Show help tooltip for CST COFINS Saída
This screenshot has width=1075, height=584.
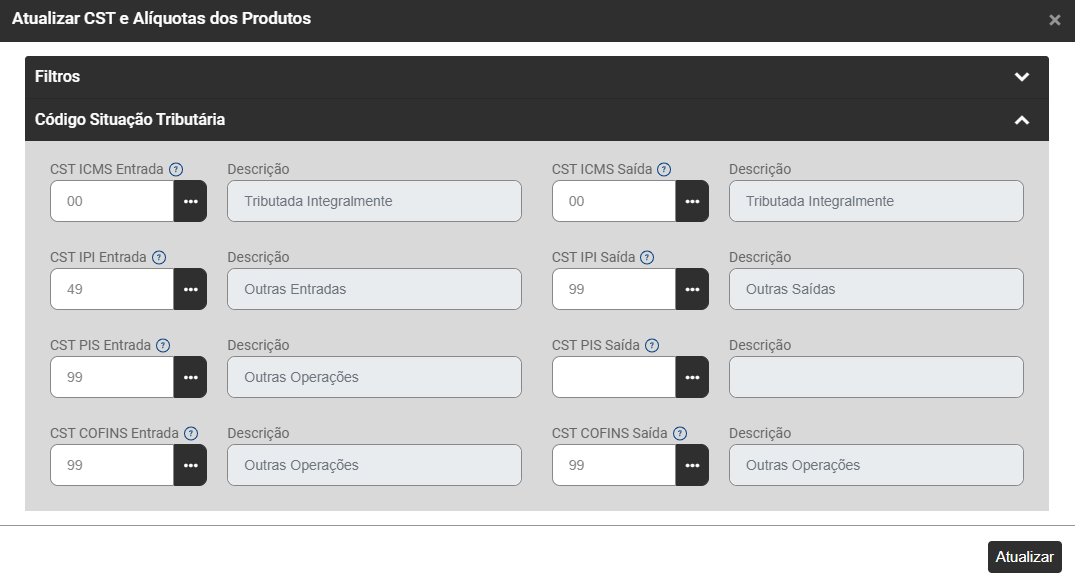[680, 434]
